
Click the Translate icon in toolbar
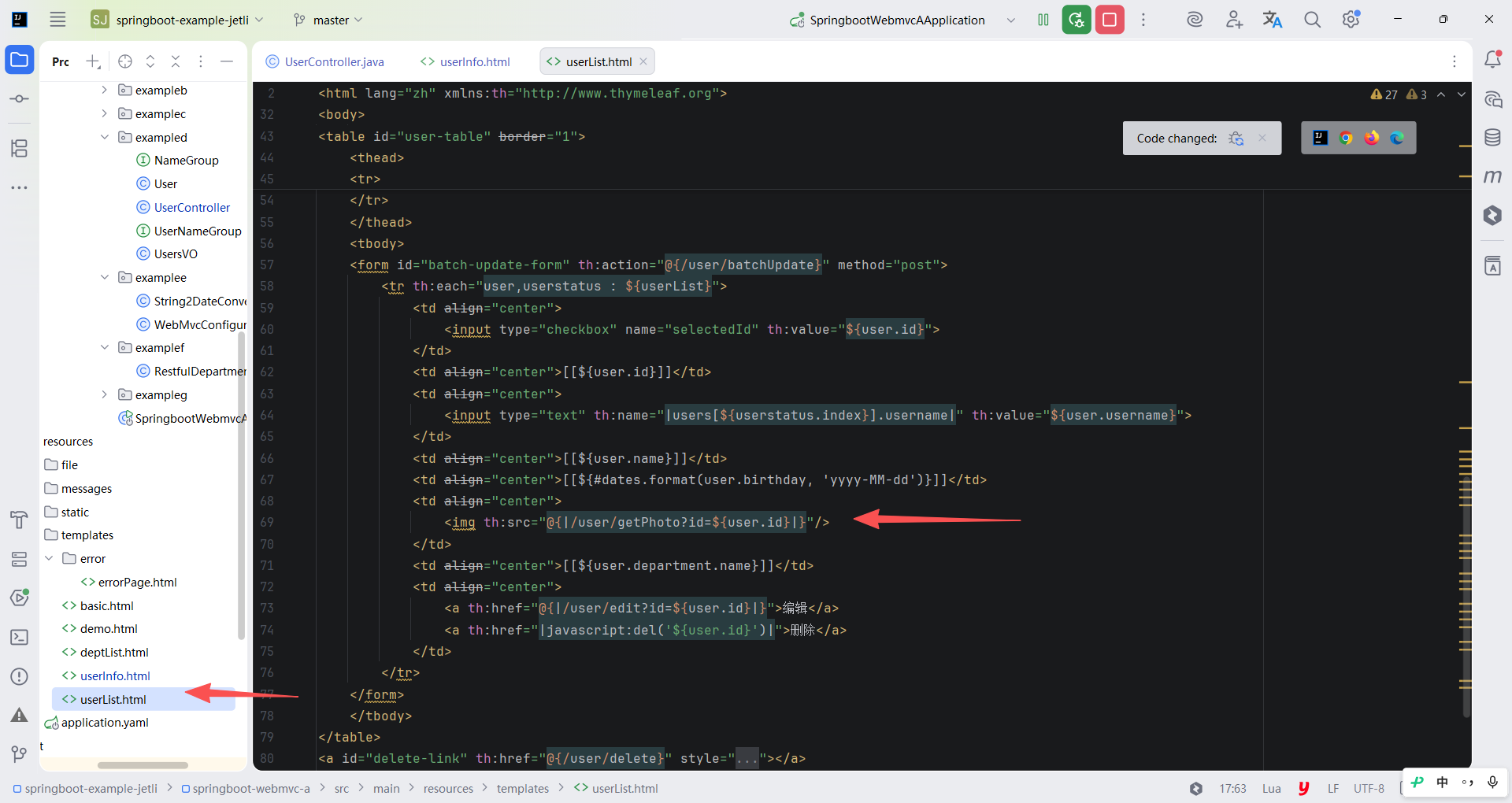pyautogui.click(x=1273, y=20)
